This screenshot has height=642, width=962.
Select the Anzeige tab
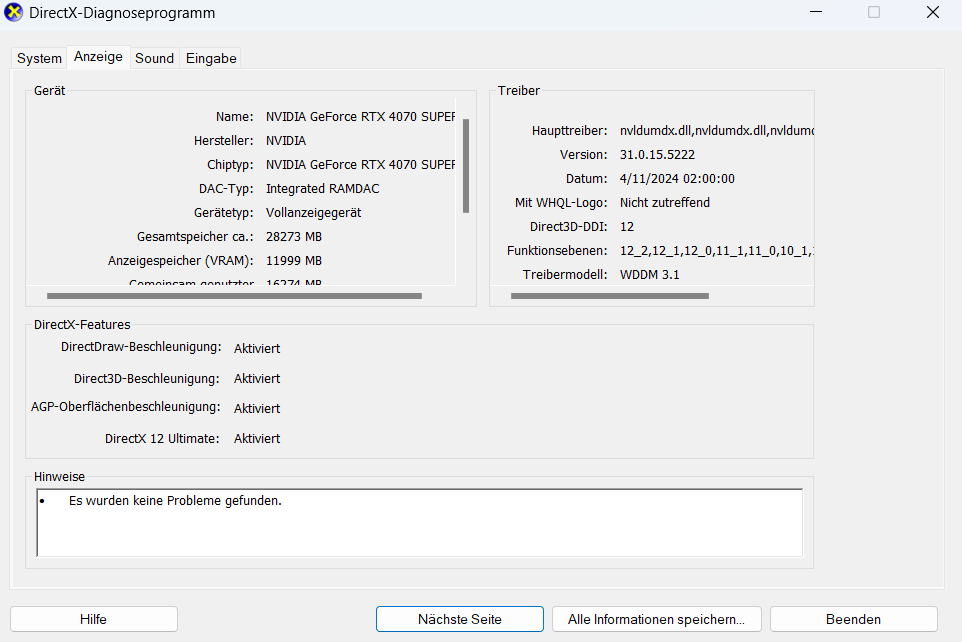click(98, 57)
